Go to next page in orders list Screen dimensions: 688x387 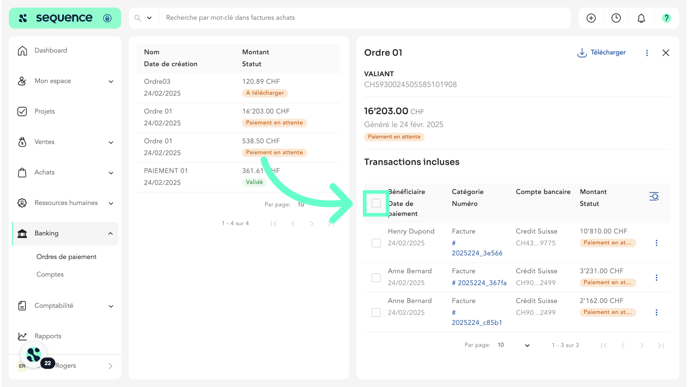312,224
